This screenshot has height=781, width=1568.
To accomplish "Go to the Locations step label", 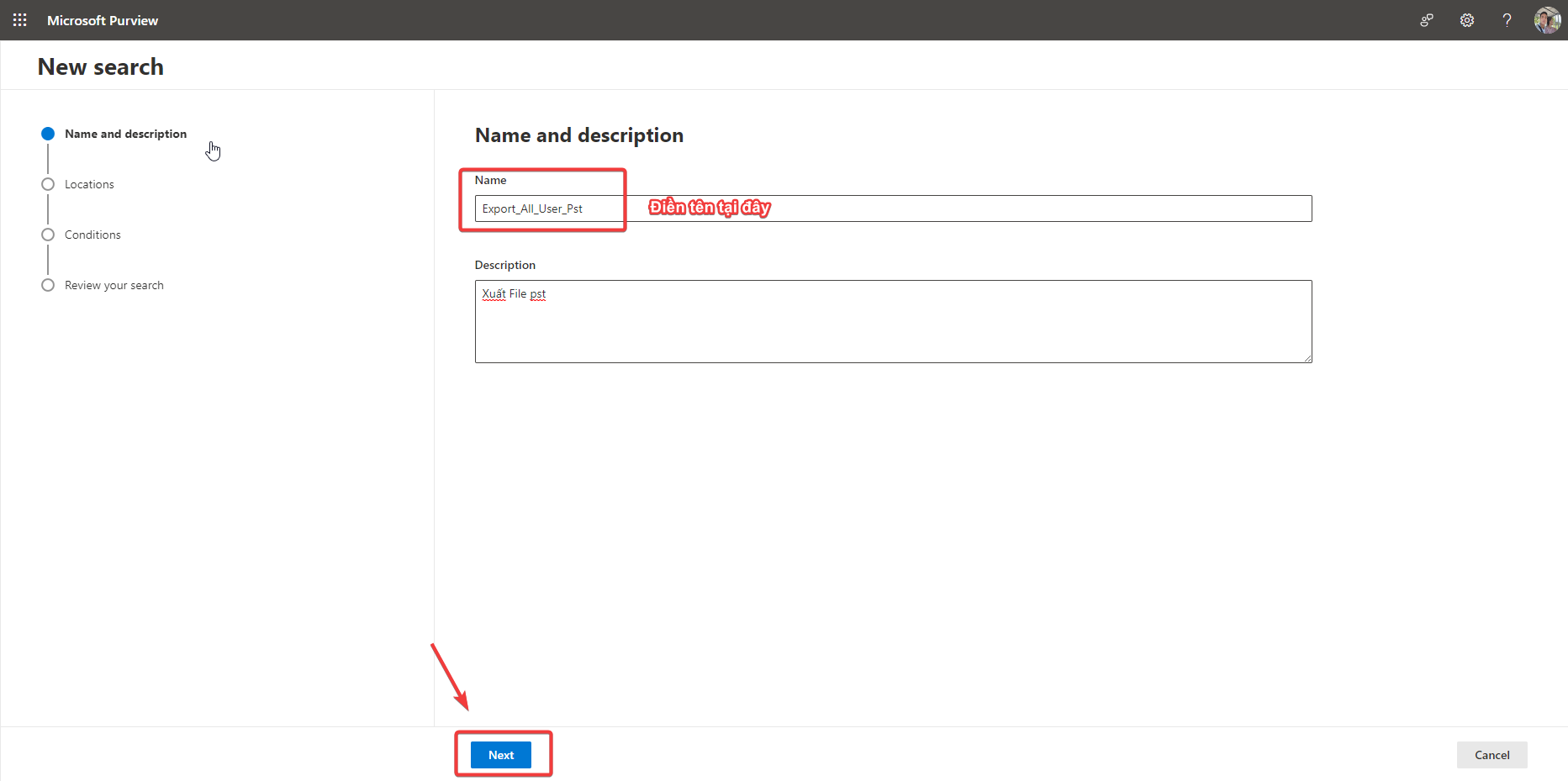I will pyautogui.click(x=89, y=184).
